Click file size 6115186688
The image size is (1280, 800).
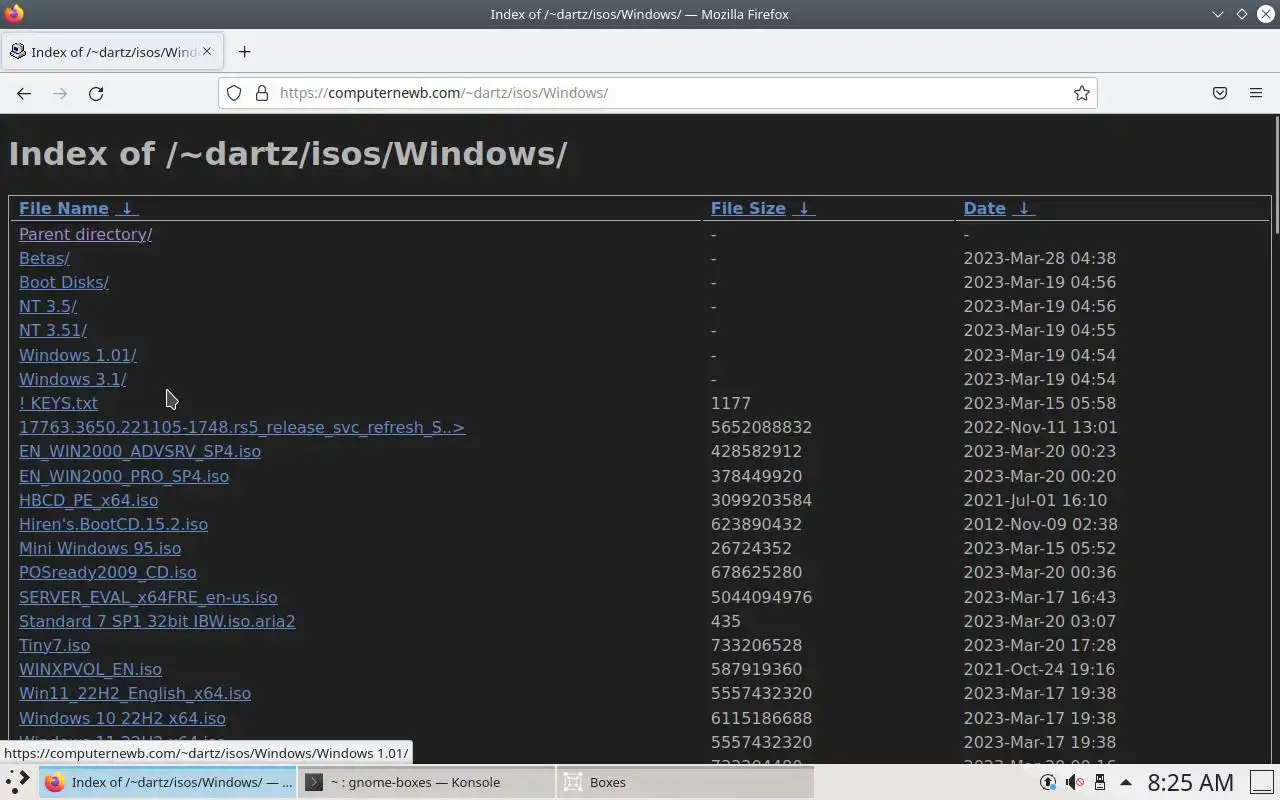761,718
